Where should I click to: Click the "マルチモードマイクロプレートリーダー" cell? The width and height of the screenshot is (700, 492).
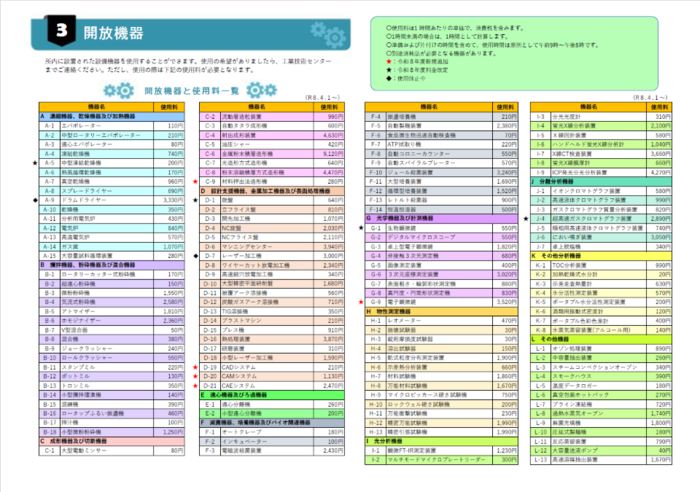click(439, 460)
